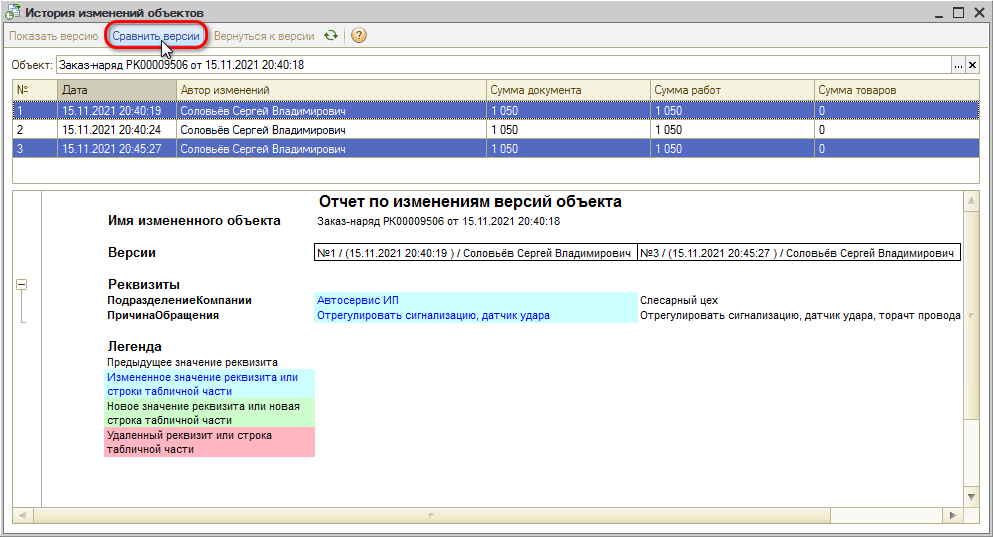Image resolution: width=993 pixels, height=537 pixels.
Task: Click the green refresh arrows icon
Action: [x=331, y=36]
